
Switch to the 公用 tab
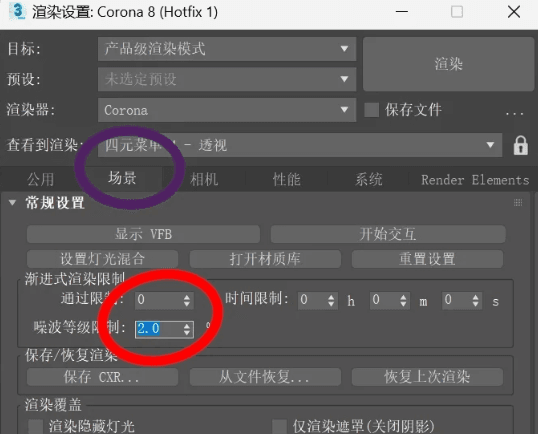click(x=40, y=179)
